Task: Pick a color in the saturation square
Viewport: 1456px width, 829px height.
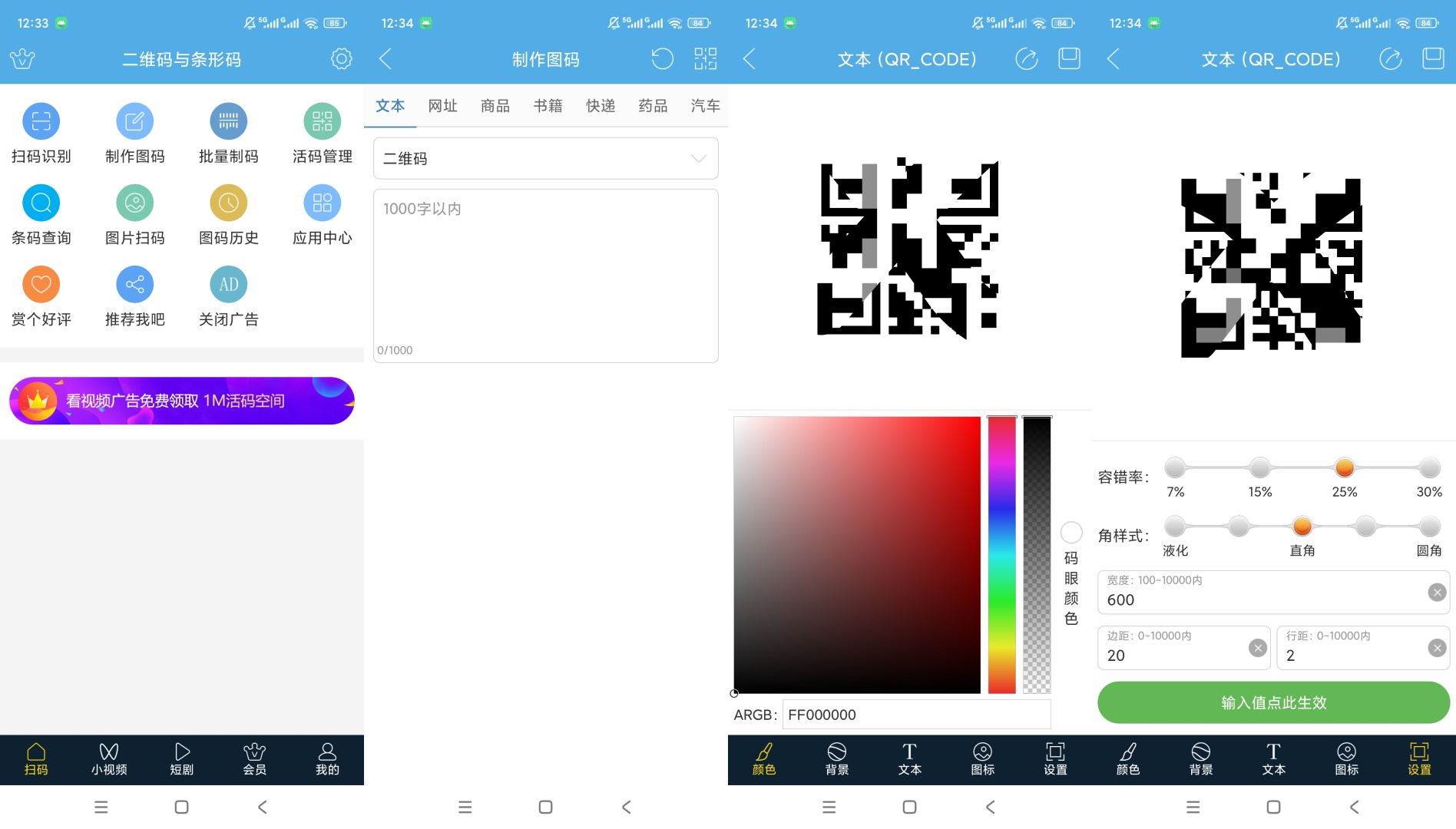Action: 857,555
